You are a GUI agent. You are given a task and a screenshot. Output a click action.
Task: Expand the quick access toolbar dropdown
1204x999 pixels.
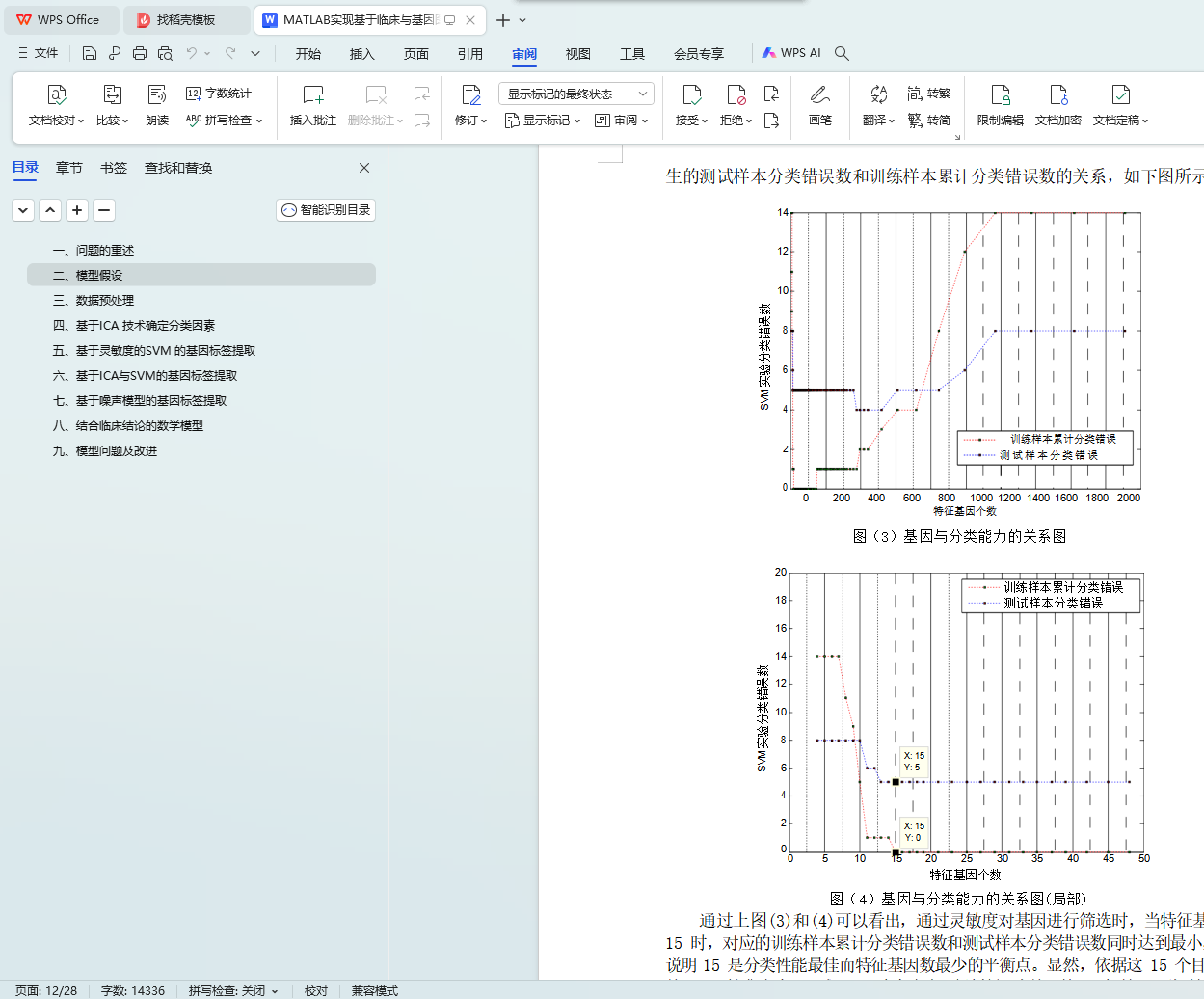[255, 53]
